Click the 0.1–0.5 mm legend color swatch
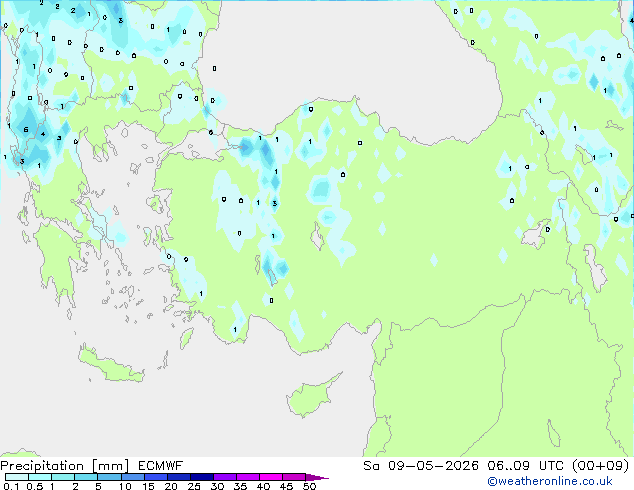Viewport: 634px width, 490px height. pos(17,477)
